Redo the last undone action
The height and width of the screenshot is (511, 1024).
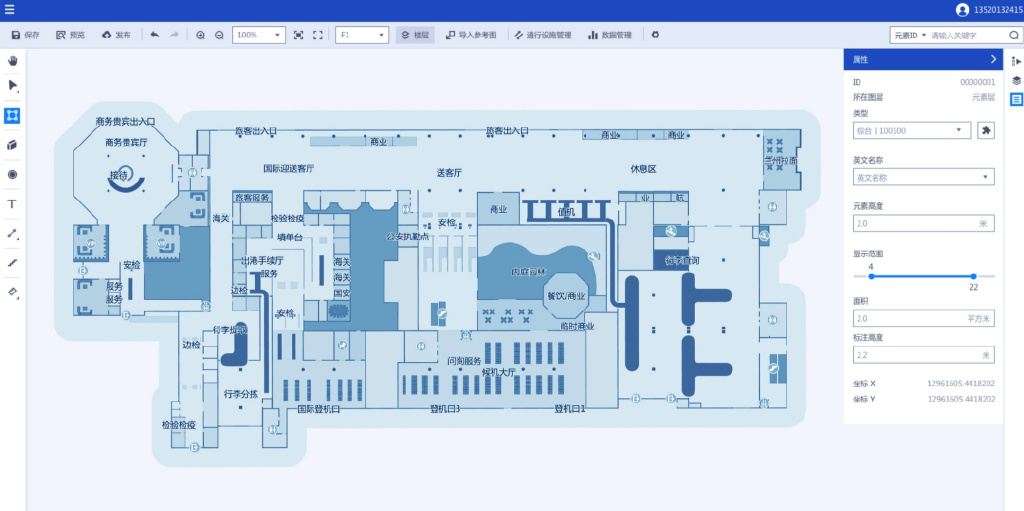tap(174, 35)
